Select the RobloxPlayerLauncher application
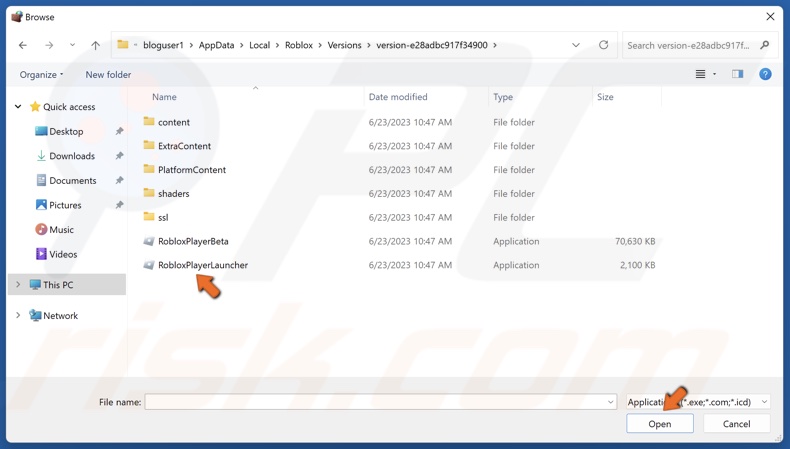The height and width of the screenshot is (449, 790). 203,265
